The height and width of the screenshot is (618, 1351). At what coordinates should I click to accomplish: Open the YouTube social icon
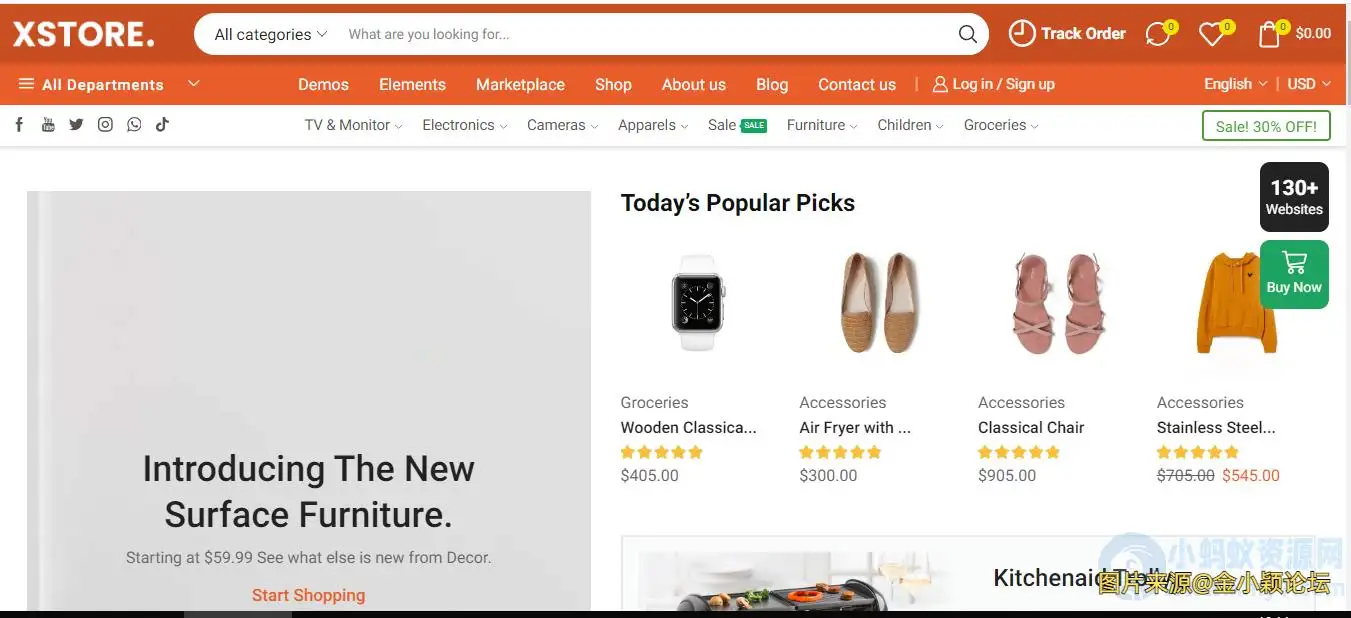[x=48, y=125]
